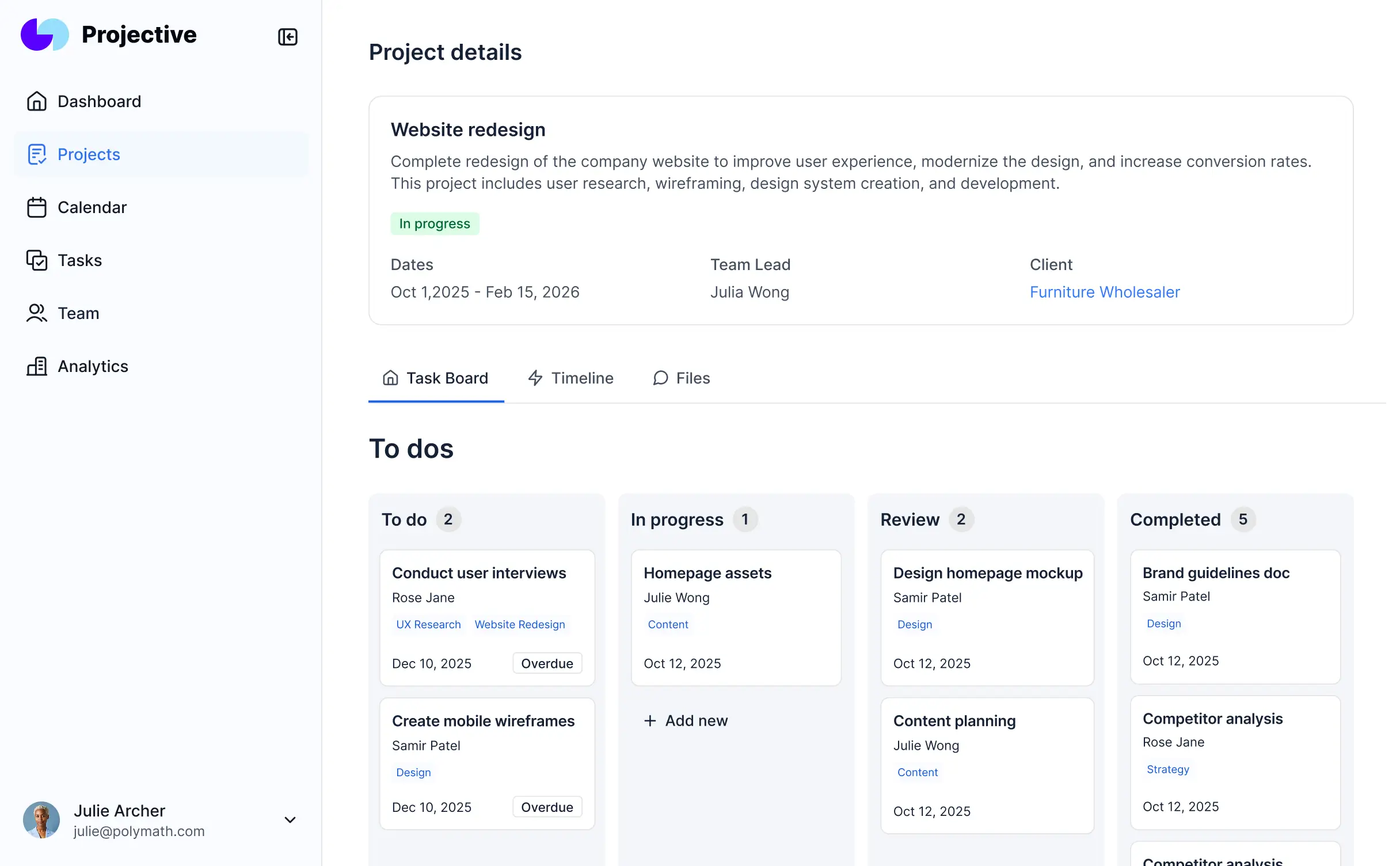Open the Team section icon
The height and width of the screenshot is (866, 1400).
coord(37,313)
